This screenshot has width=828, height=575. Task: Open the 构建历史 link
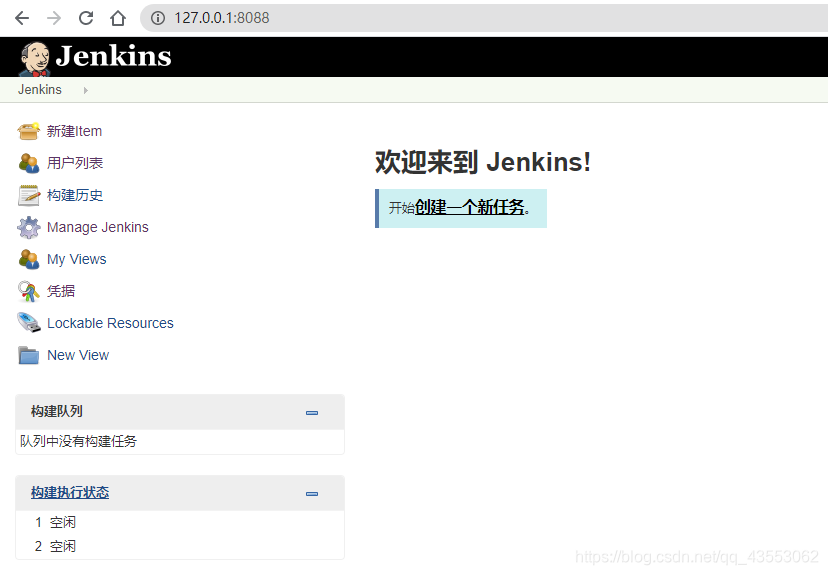pyautogui.click(x=75, y=195)
